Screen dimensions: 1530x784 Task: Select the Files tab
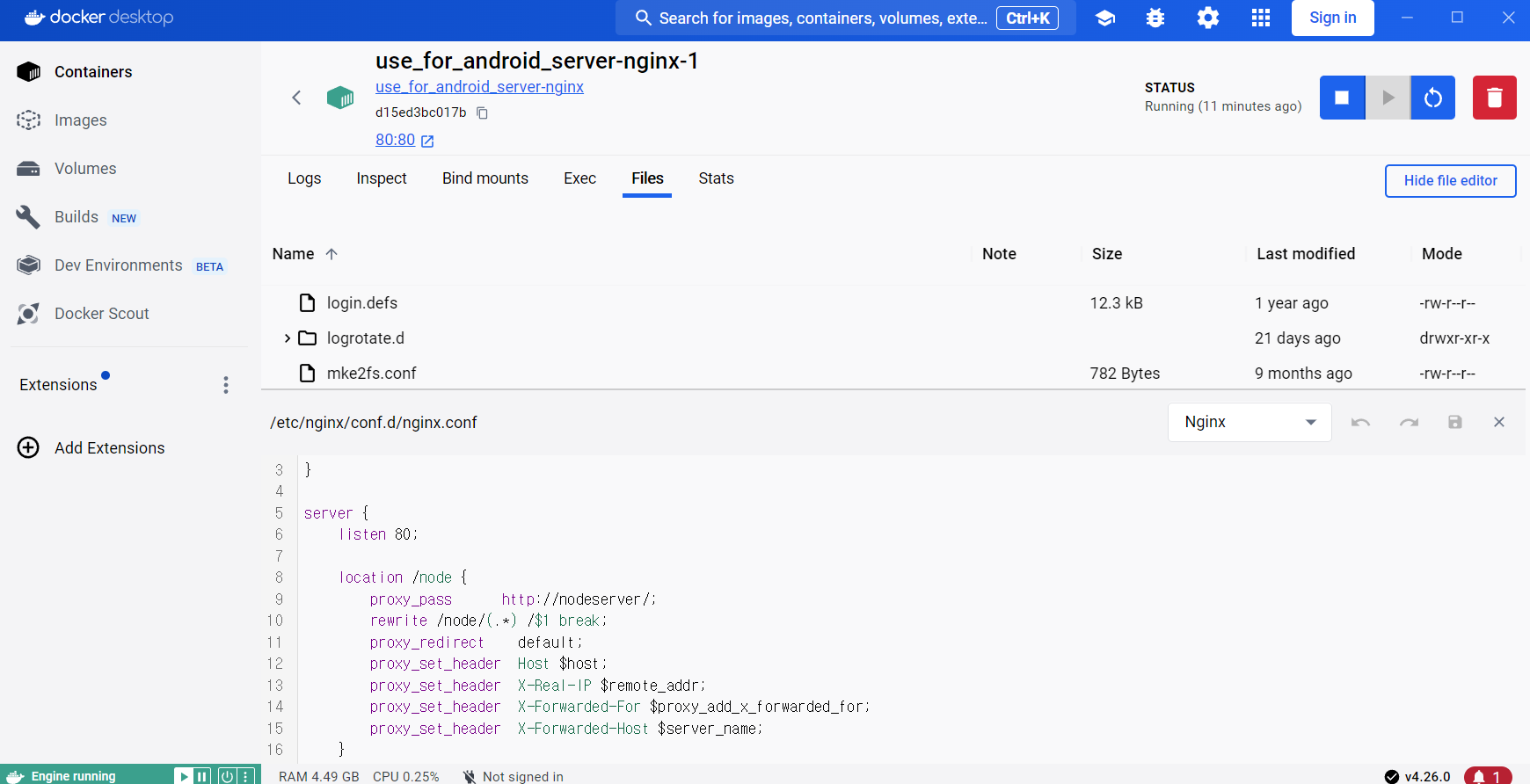click(647, 178)
